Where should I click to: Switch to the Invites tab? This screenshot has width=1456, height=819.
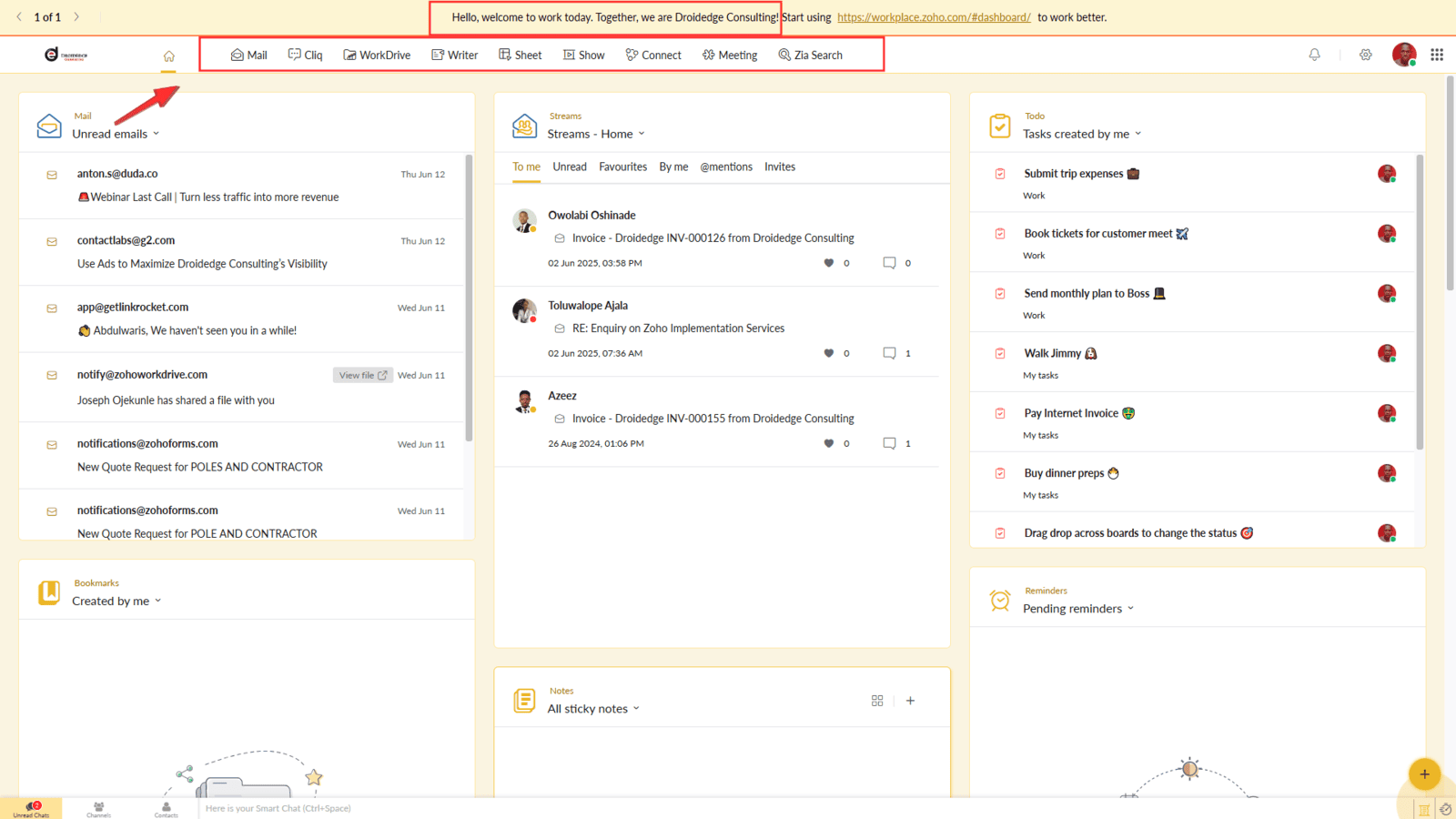[x=780, y=167]
